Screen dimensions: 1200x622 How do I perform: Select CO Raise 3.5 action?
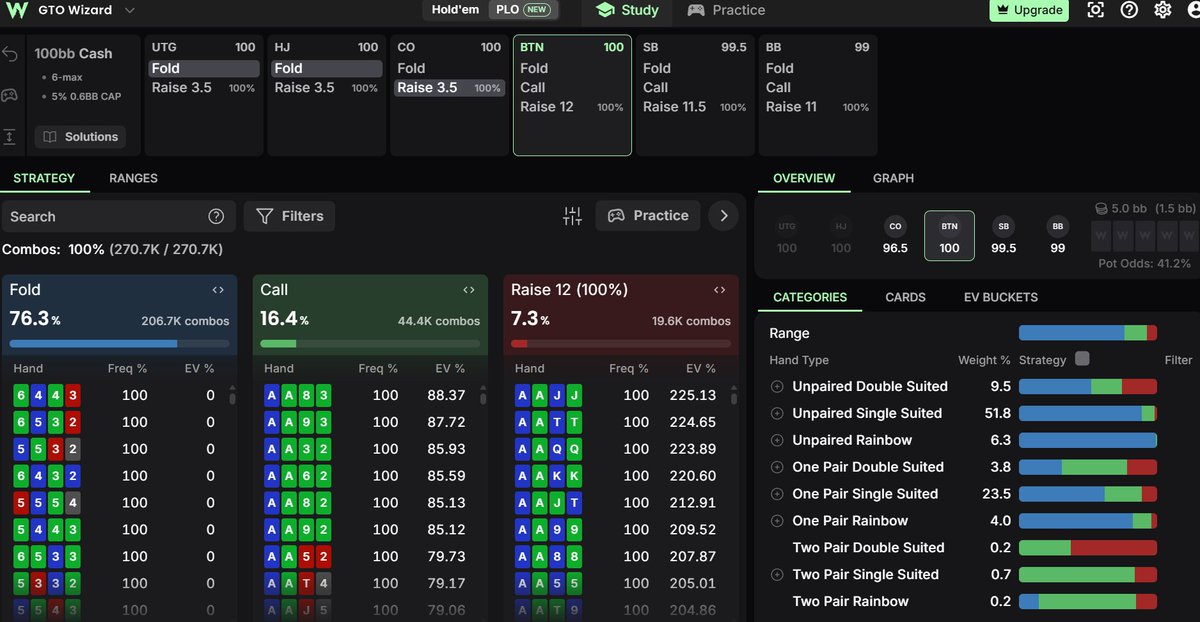point(449,88)
